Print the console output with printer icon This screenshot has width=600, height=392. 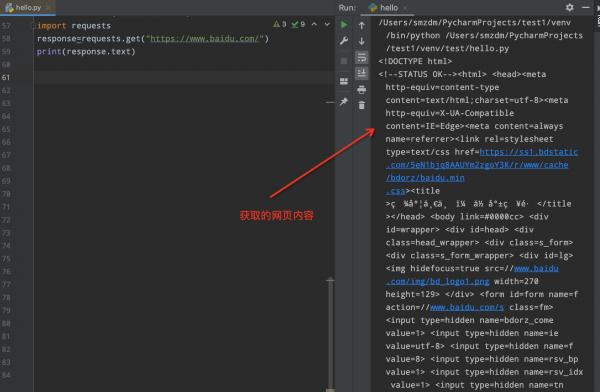click(x=362, y=90)
